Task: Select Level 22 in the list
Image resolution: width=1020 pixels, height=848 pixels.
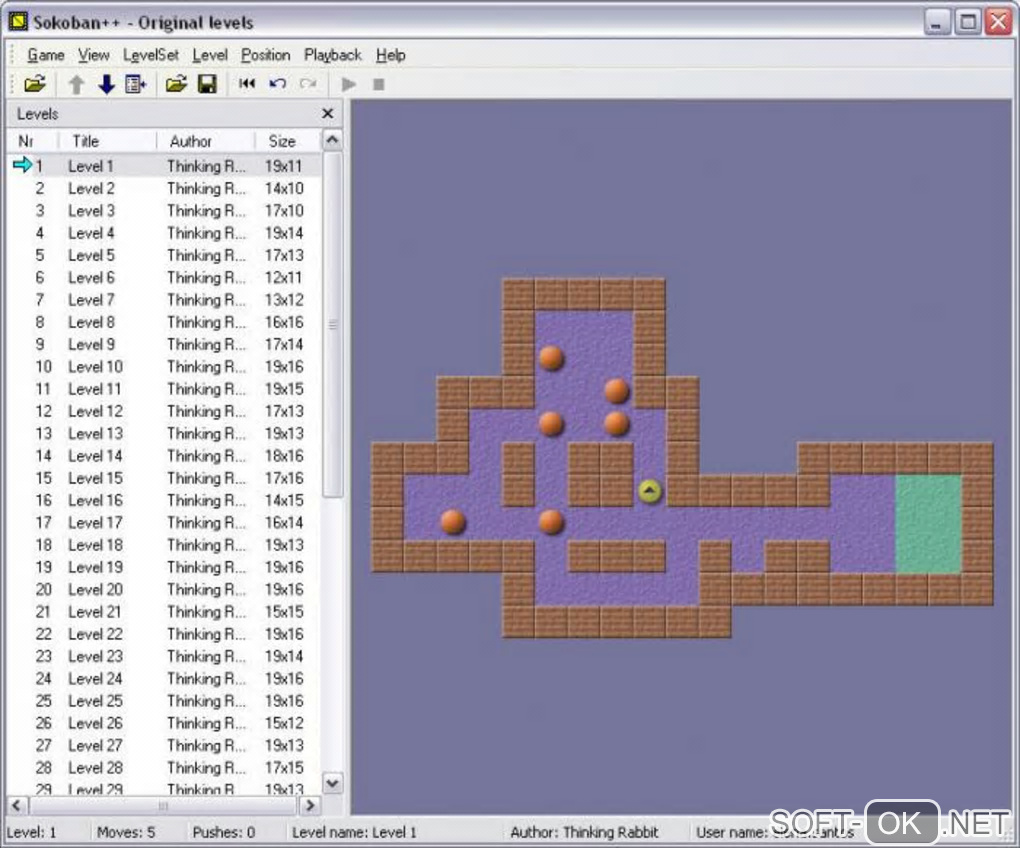Action: tap(165, 634)
